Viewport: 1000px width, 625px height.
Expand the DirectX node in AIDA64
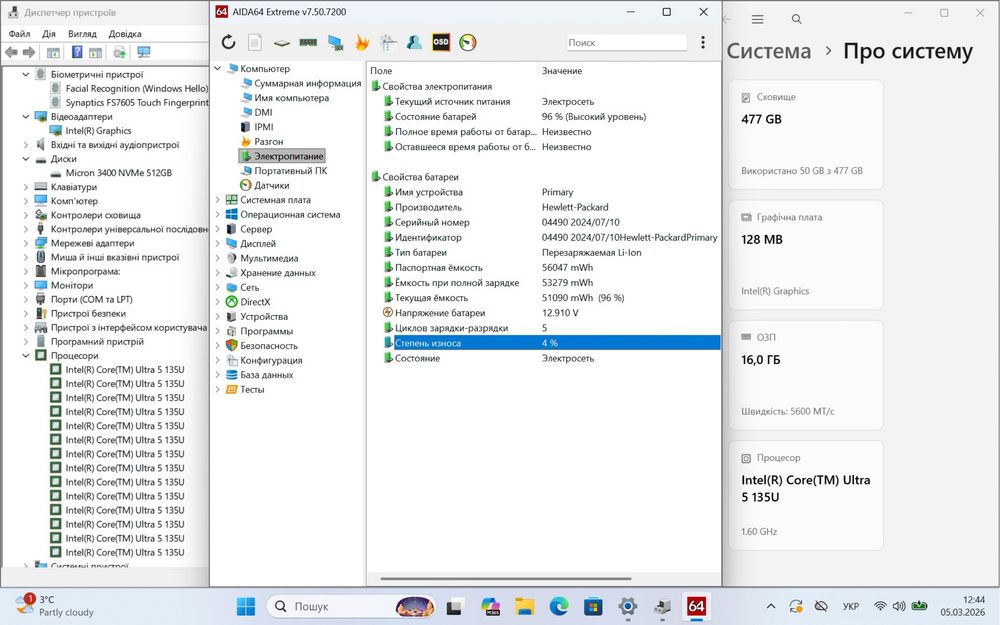point(217,302)
